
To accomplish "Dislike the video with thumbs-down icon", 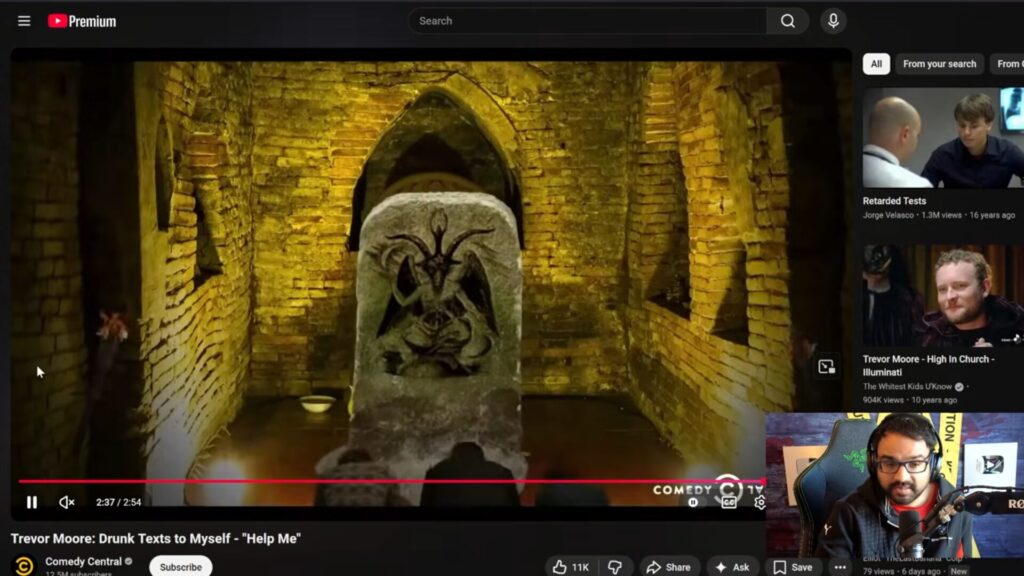I will [x=615, y=567].
